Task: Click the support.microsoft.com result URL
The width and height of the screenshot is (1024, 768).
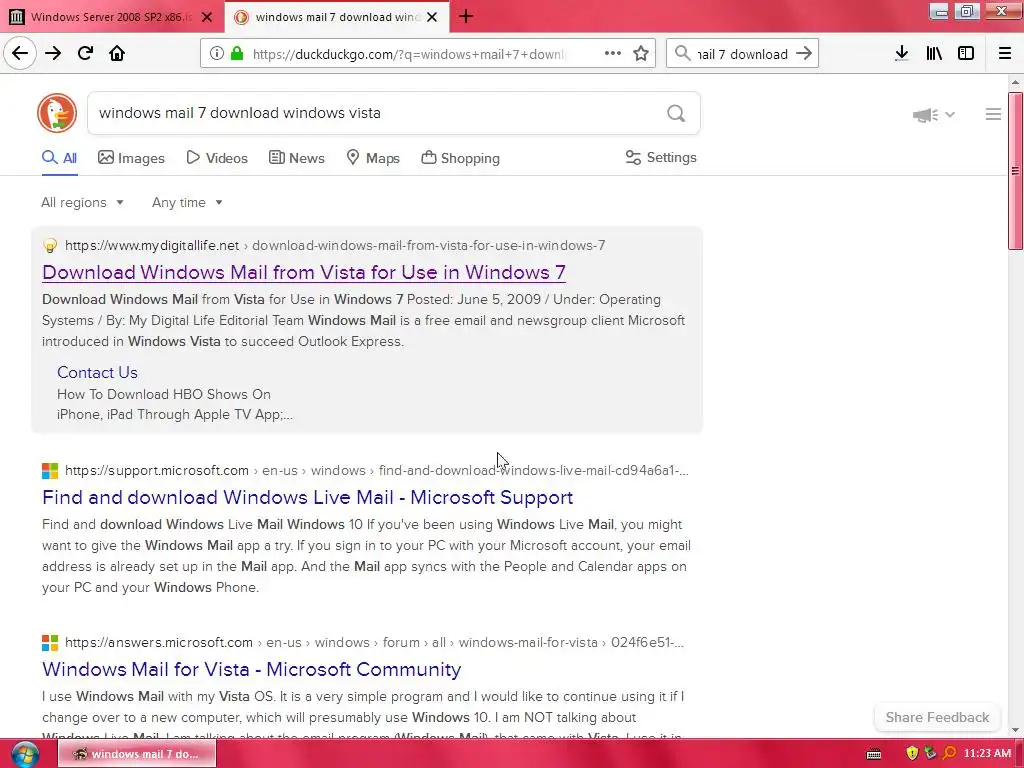Action: click(x=377, y=470)
